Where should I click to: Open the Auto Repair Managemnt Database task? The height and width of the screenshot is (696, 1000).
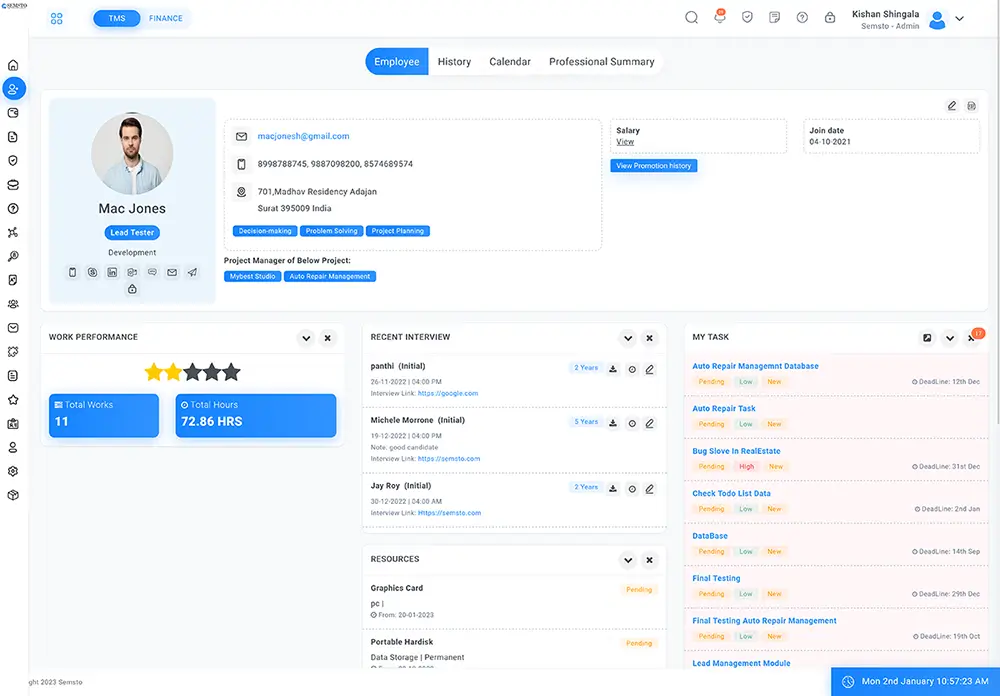(755, 366)
